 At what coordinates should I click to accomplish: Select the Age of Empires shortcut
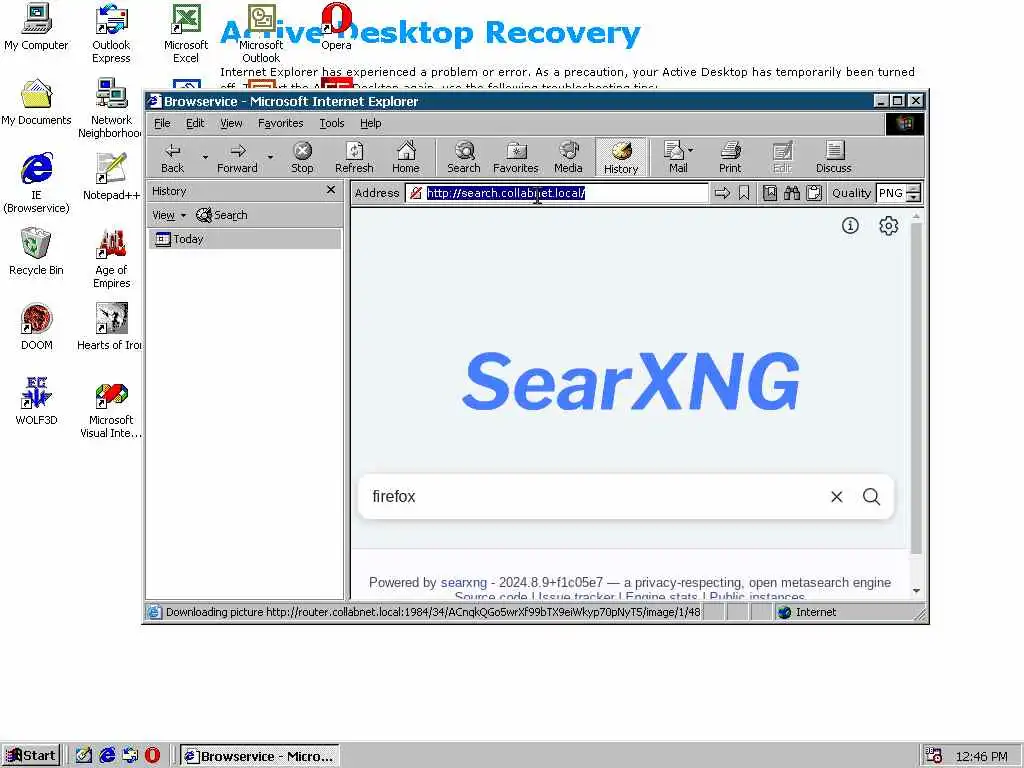(x=111, y=258)
